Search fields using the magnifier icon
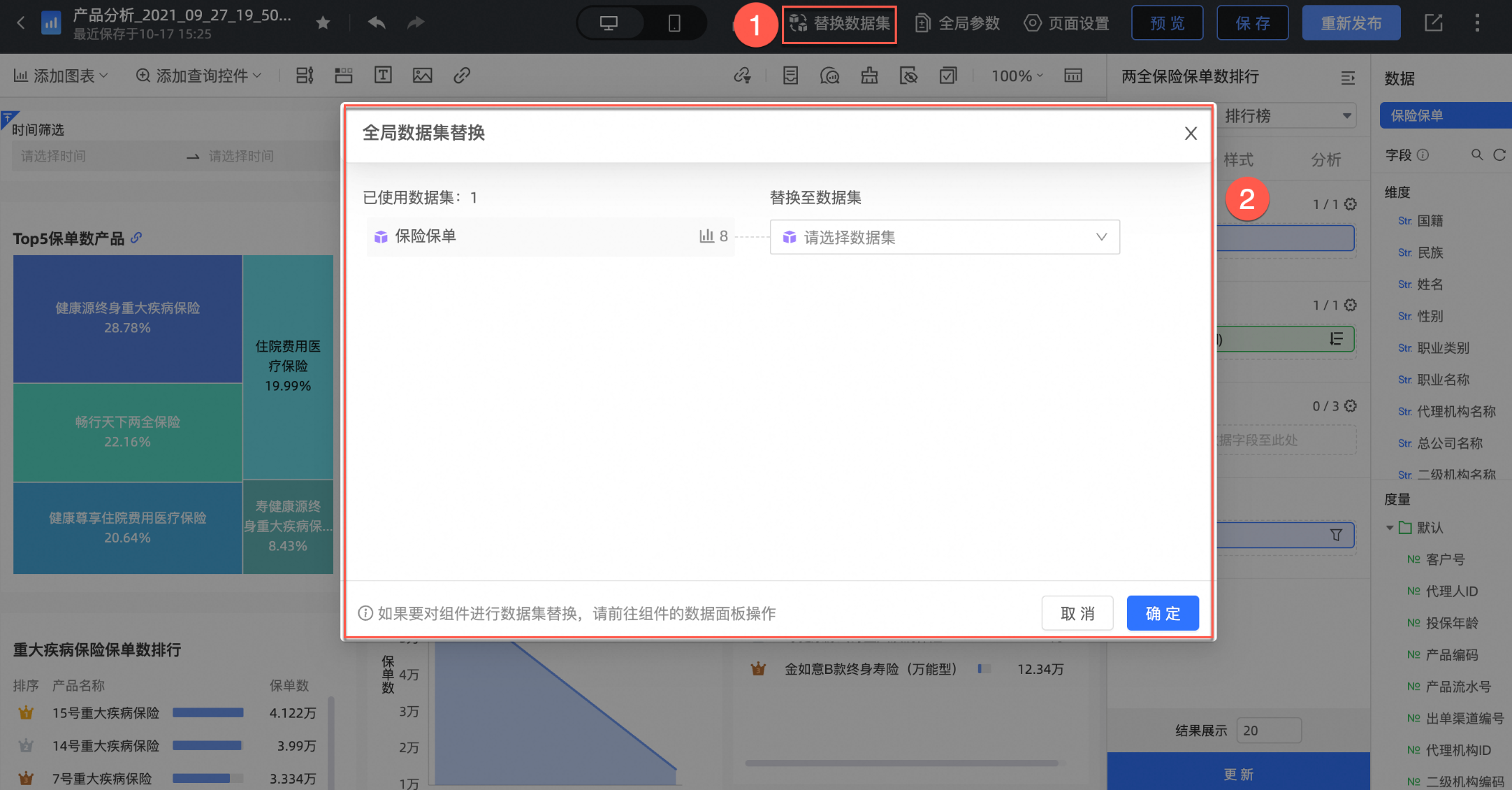Image resolution: width=1512 pixels, height=790 pixels. (1476, 155)
